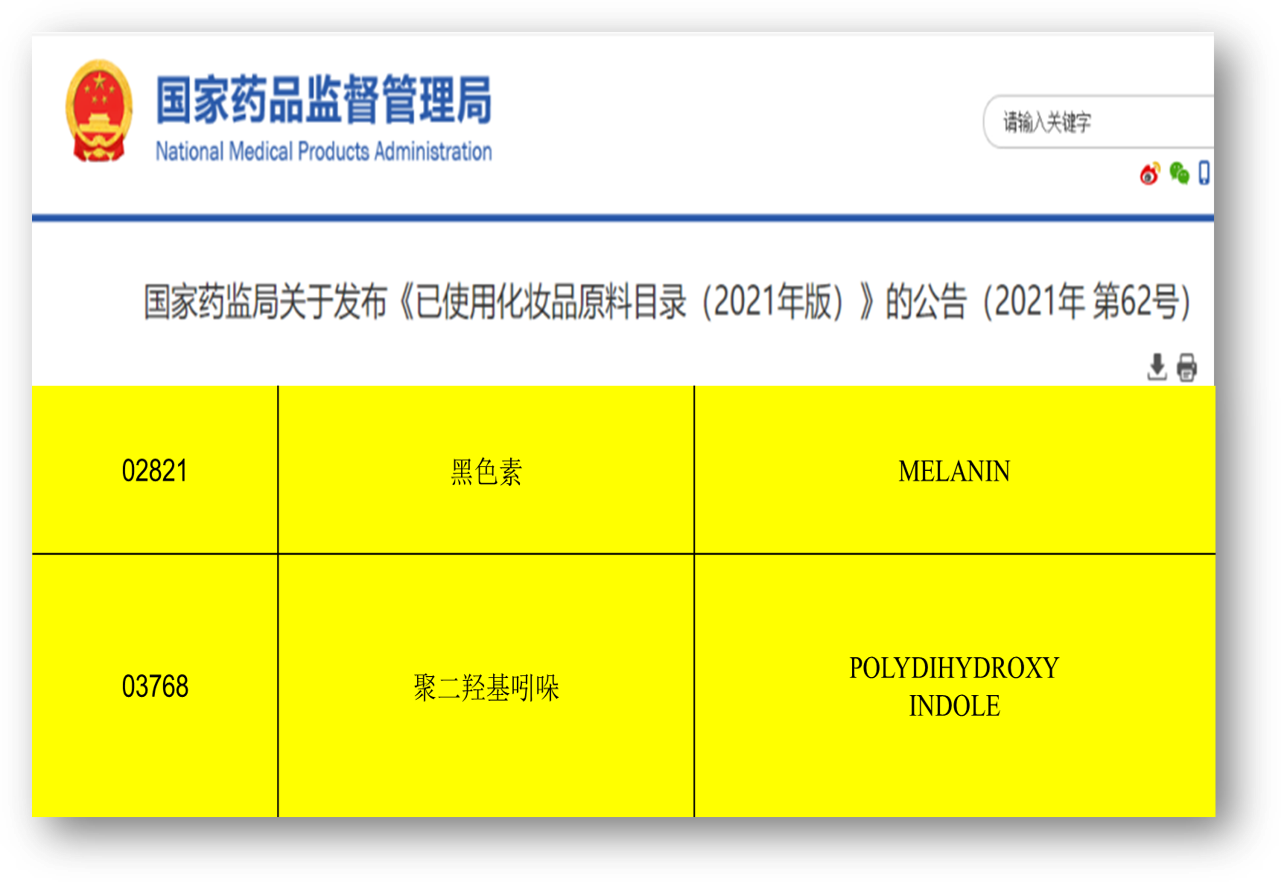1281x882 pixels.
Task: Select table cell 02821
Action: pos(155,470)
